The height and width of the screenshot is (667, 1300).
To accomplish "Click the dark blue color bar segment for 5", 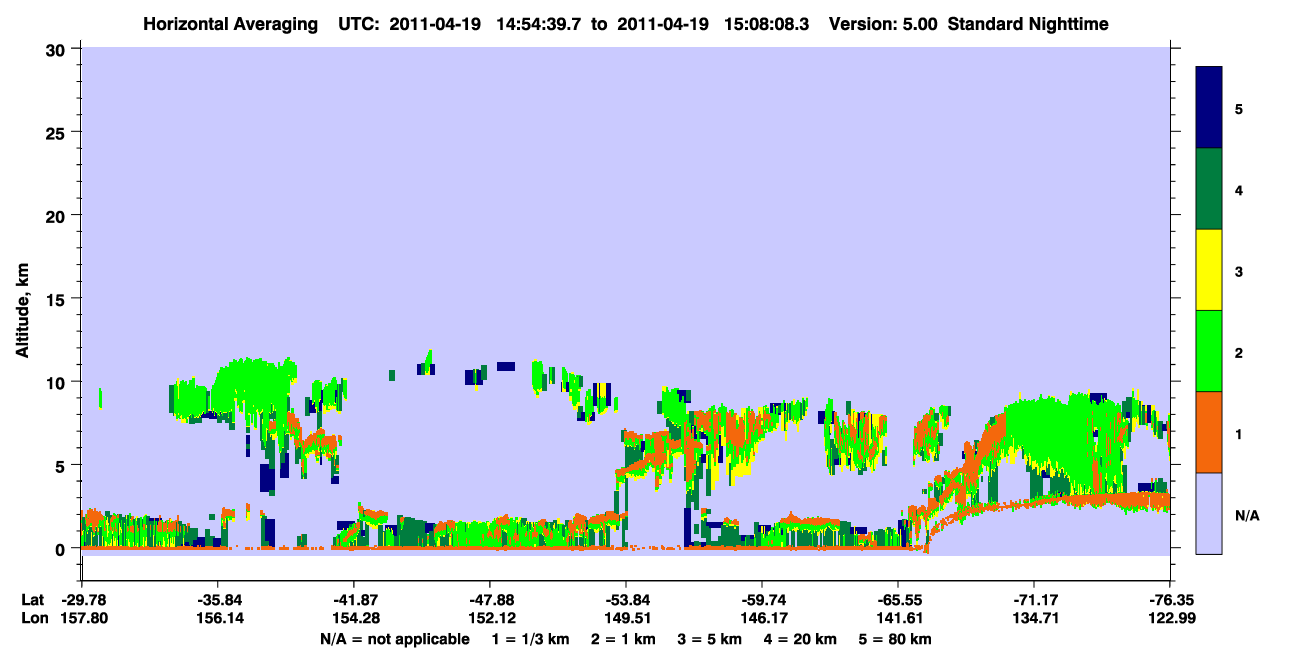I will tap(1209, 108).
